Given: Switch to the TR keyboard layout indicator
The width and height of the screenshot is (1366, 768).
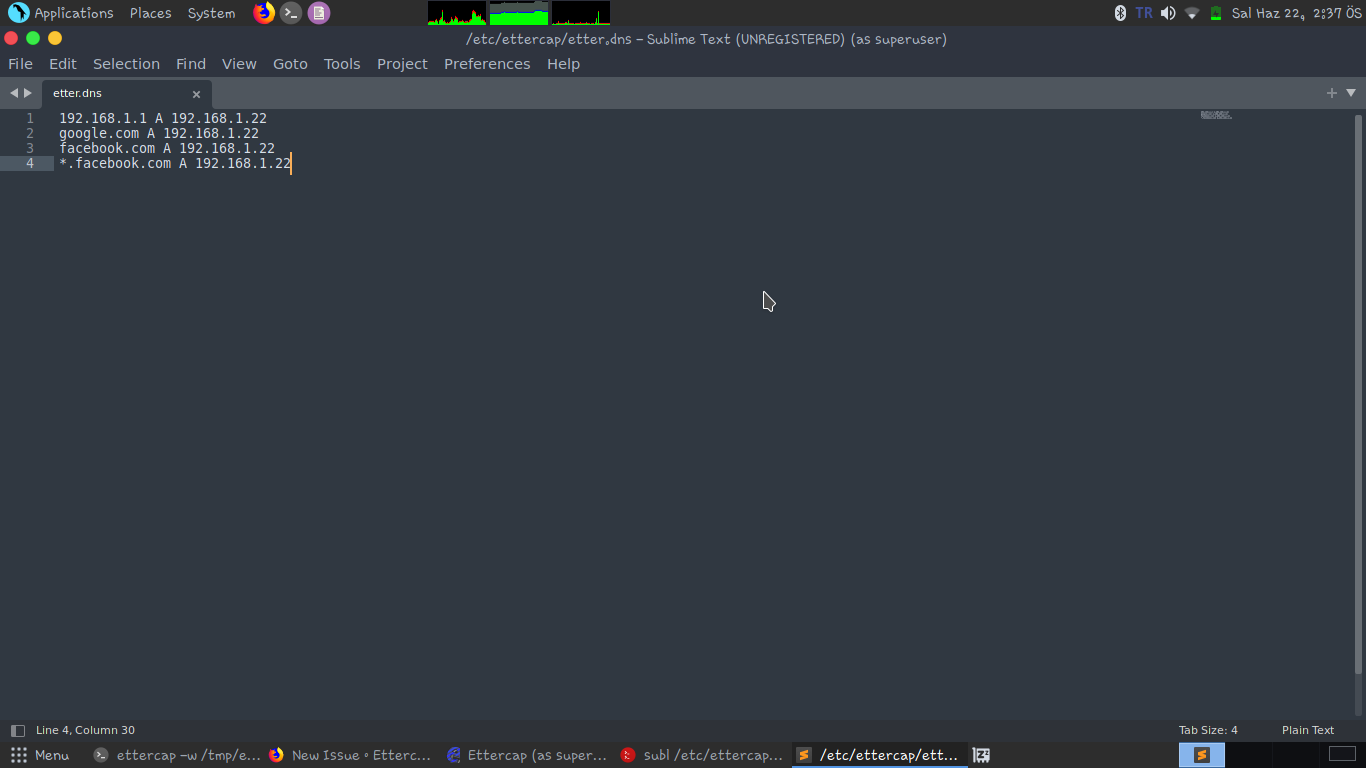Looking at the screenshot, I should point(1143,13).
